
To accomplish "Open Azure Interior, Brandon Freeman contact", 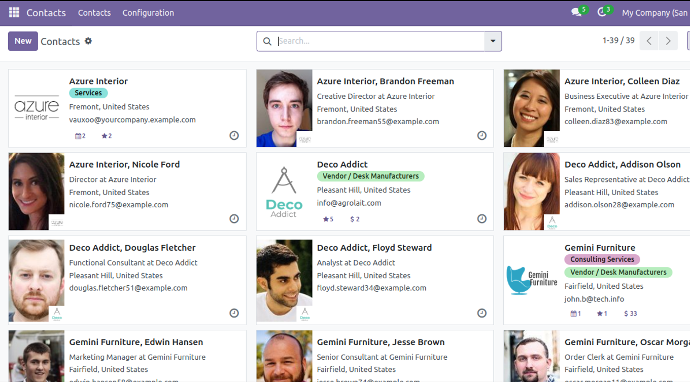I will point(385,81).
